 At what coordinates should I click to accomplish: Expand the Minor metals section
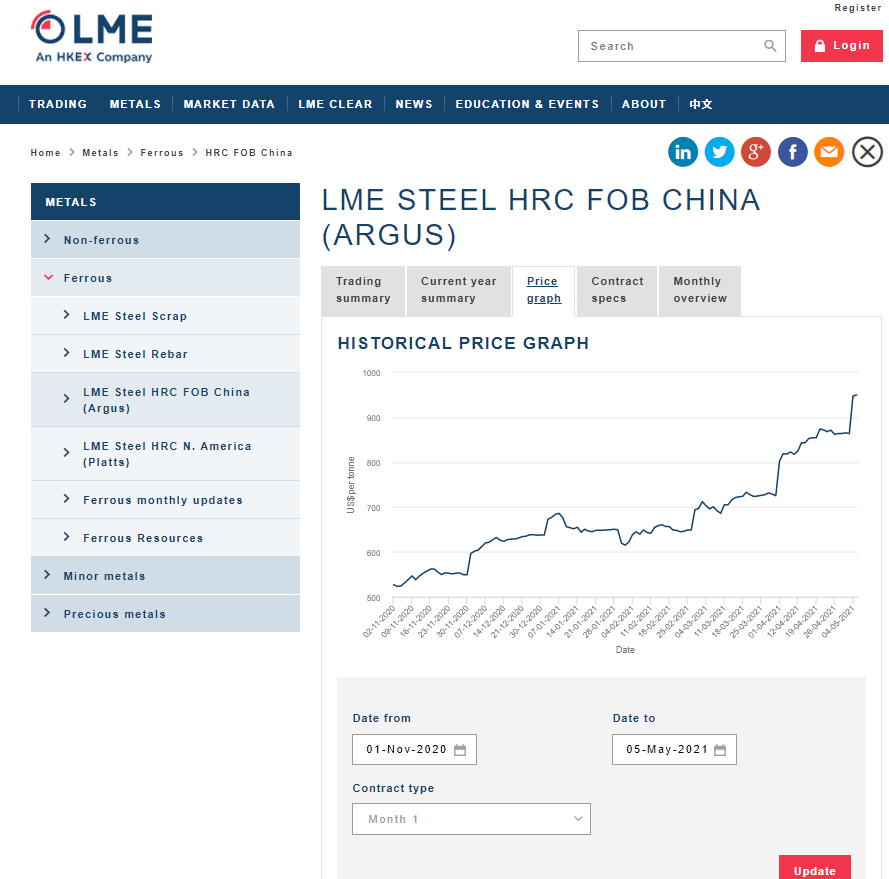click(x=165, y=576)
